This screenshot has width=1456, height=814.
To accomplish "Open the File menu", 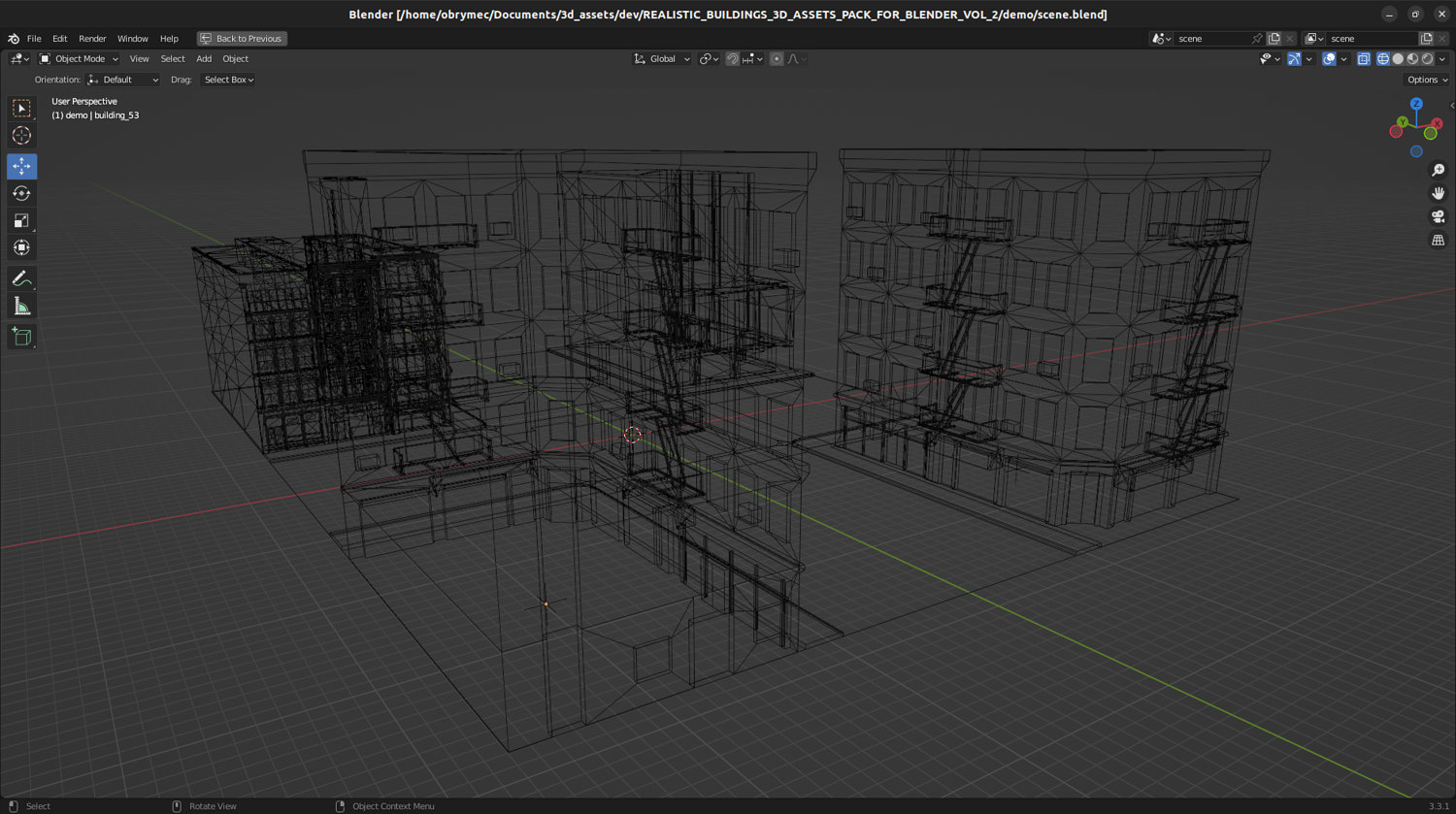I will click(34, 39).
